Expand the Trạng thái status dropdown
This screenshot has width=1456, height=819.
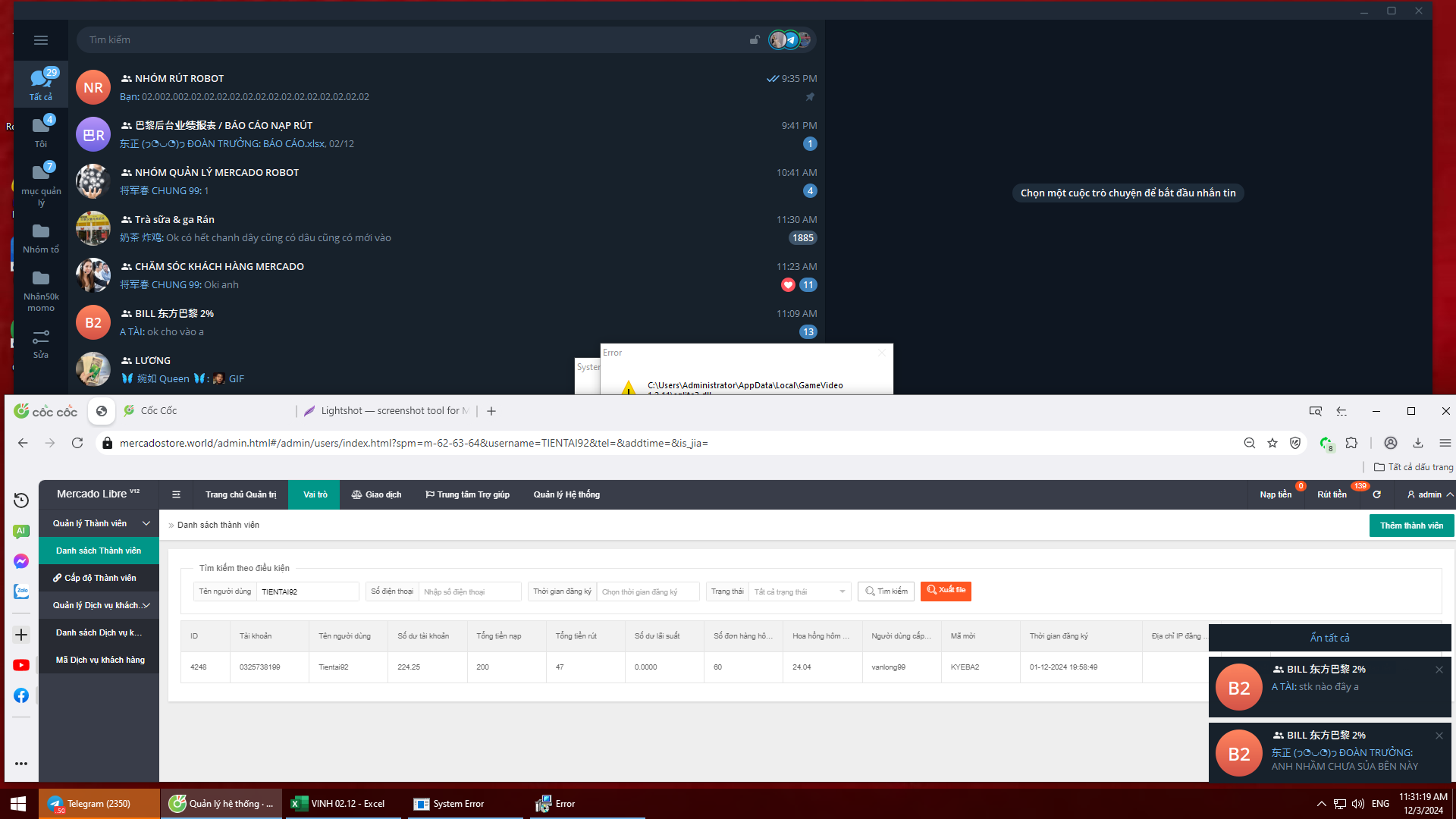[x=799, y=591]
